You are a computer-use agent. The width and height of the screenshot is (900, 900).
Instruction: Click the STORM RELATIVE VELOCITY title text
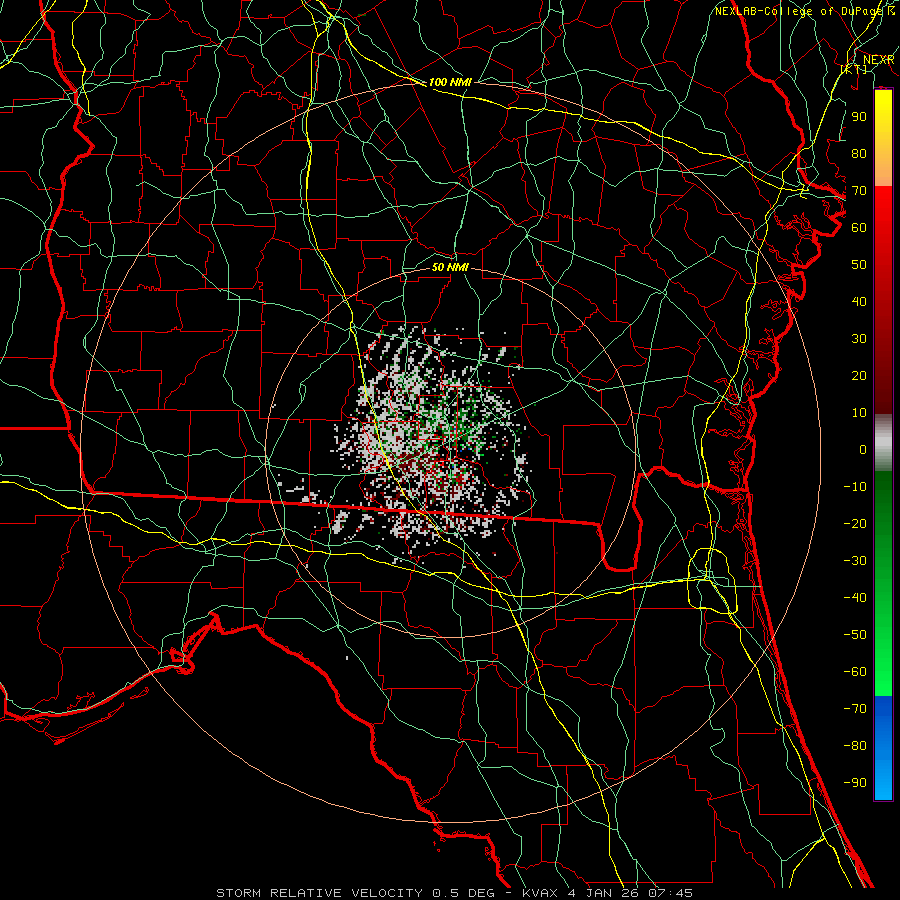click(x=319, y=893)
